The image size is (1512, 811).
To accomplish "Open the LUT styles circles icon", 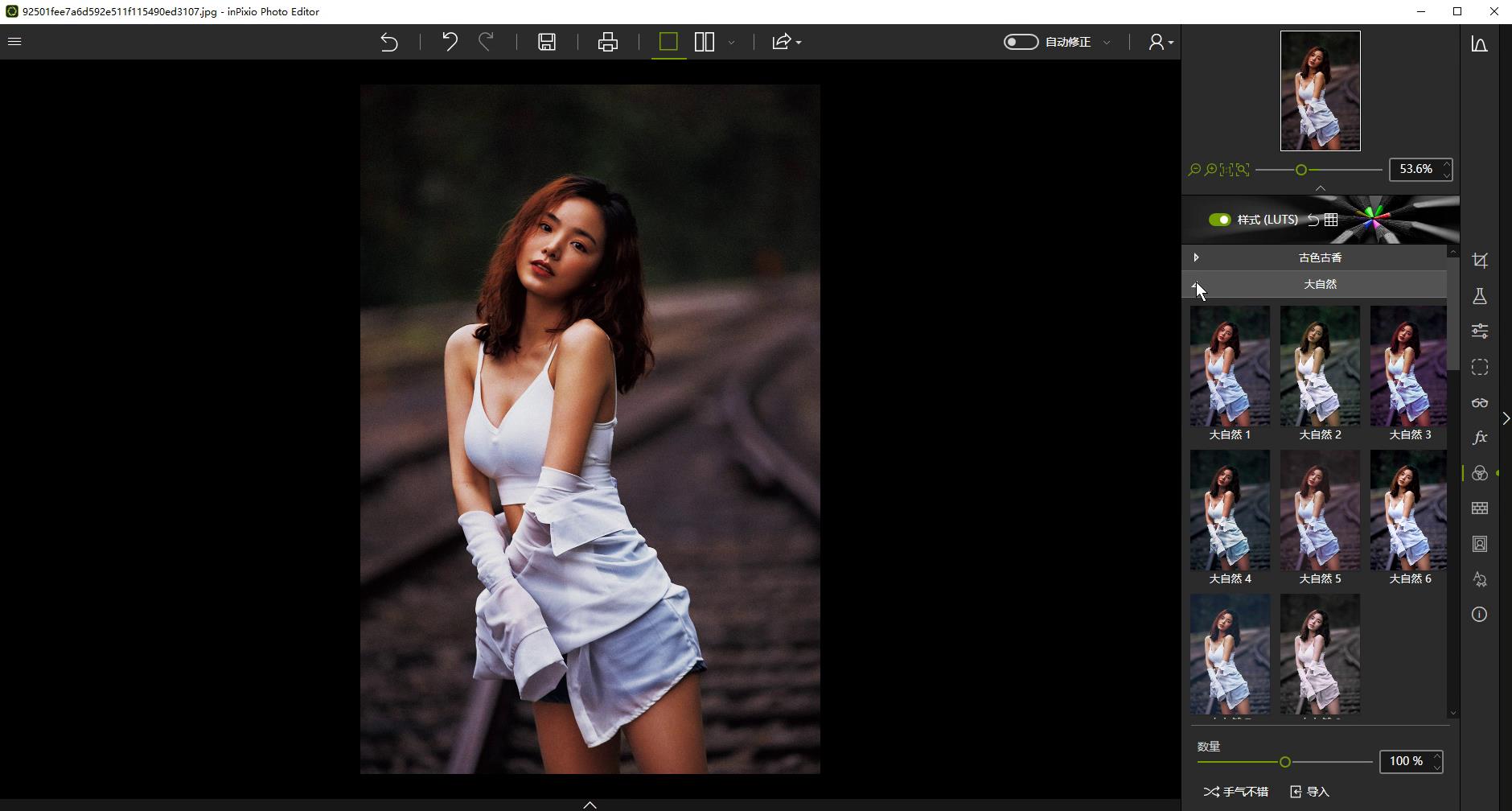I will point(1480,473).
